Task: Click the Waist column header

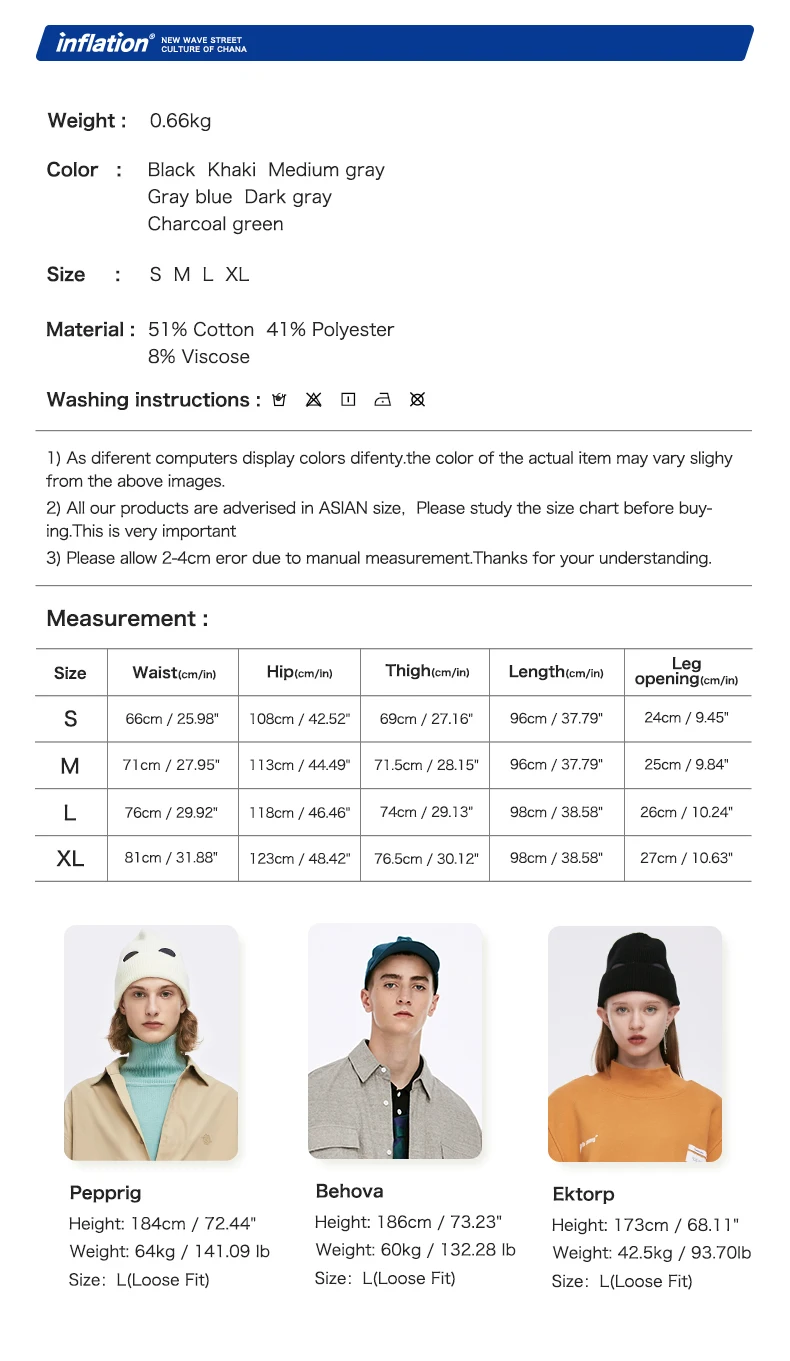Action: pos(173,673)
